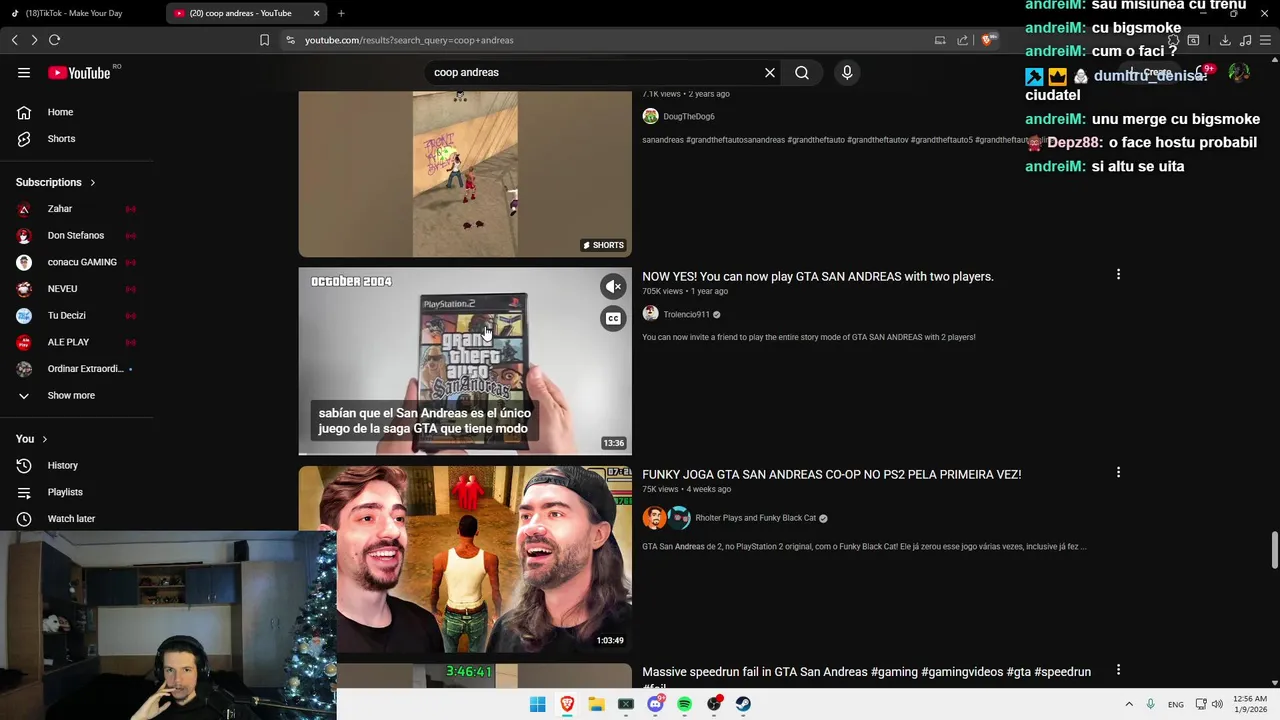The height and width of the screenshot is (720, 1280).
Task: Open more options for FUNKY JOGA video
Action: 1118,472
